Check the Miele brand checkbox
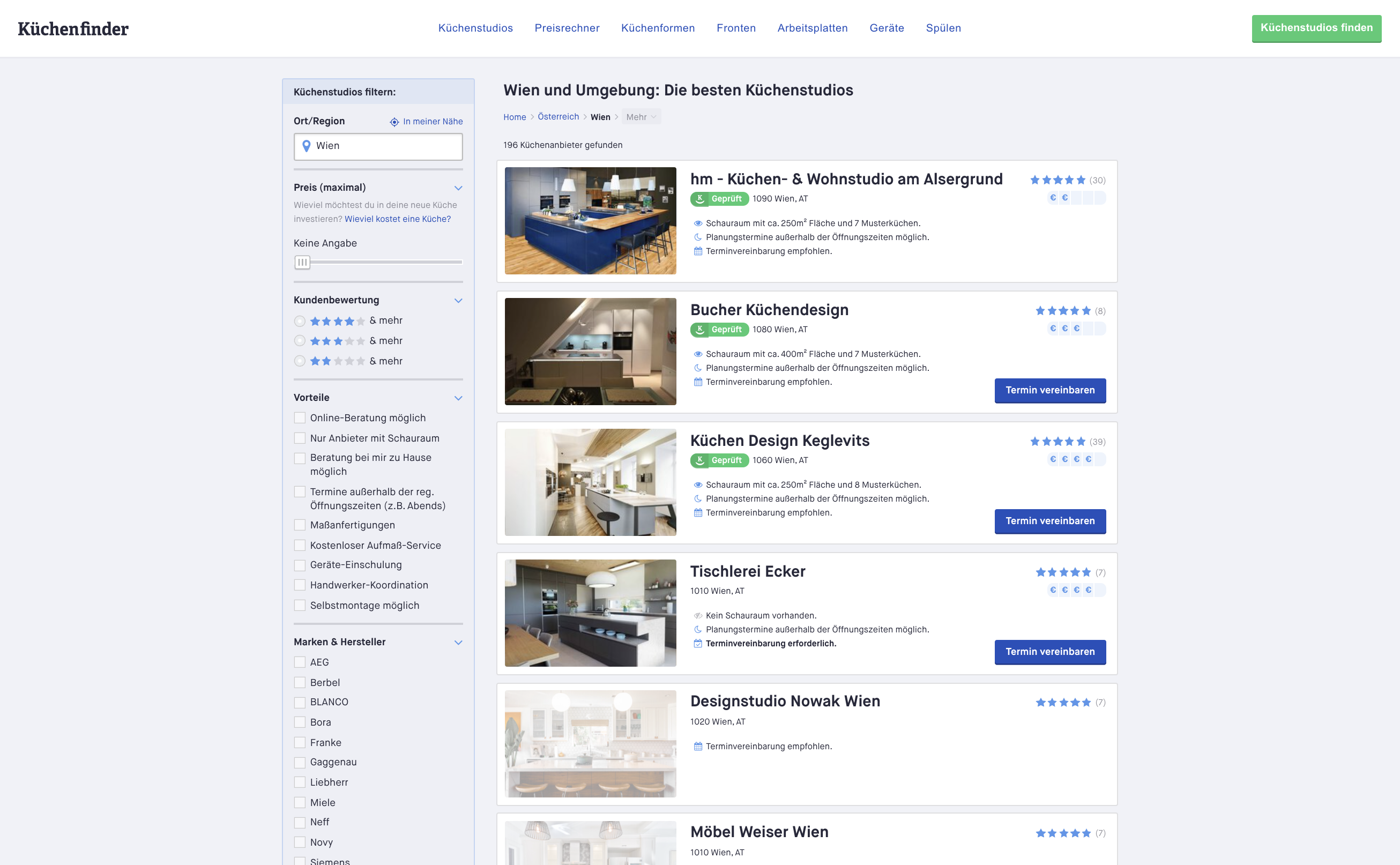 (299, 803)
